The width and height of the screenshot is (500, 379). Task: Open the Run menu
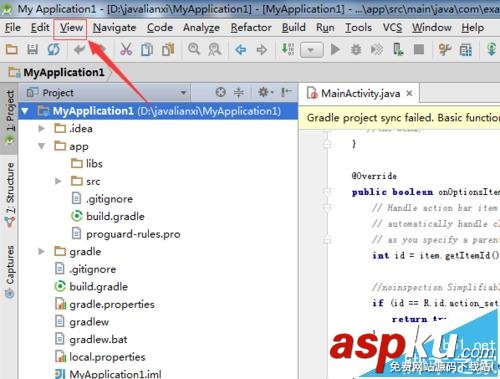(325, 28)
